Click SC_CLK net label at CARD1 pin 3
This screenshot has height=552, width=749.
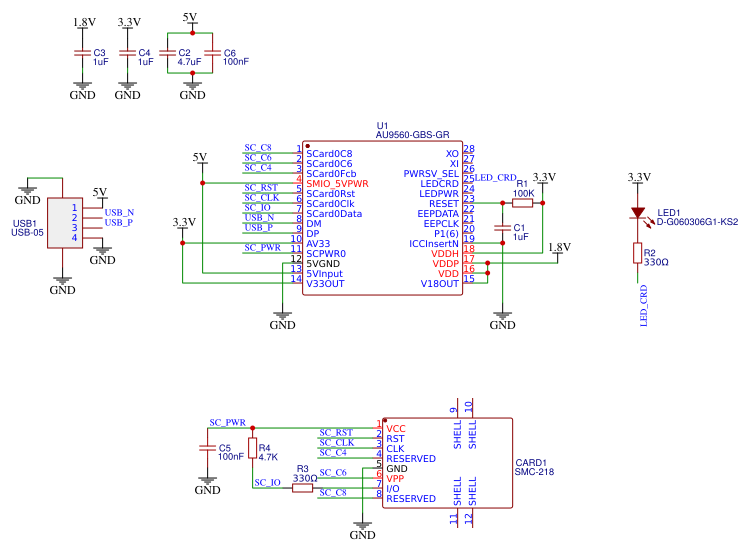click(337, 443)
